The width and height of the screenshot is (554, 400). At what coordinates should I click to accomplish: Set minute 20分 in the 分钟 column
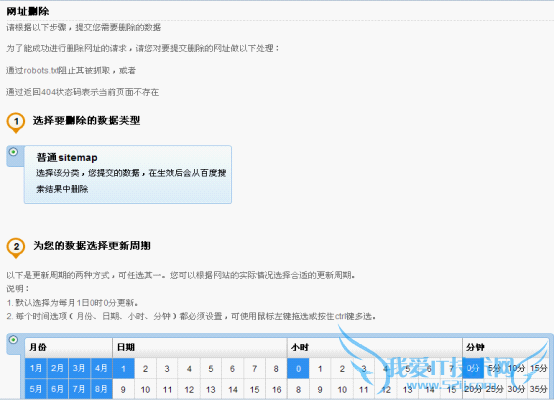pos(473,389)
